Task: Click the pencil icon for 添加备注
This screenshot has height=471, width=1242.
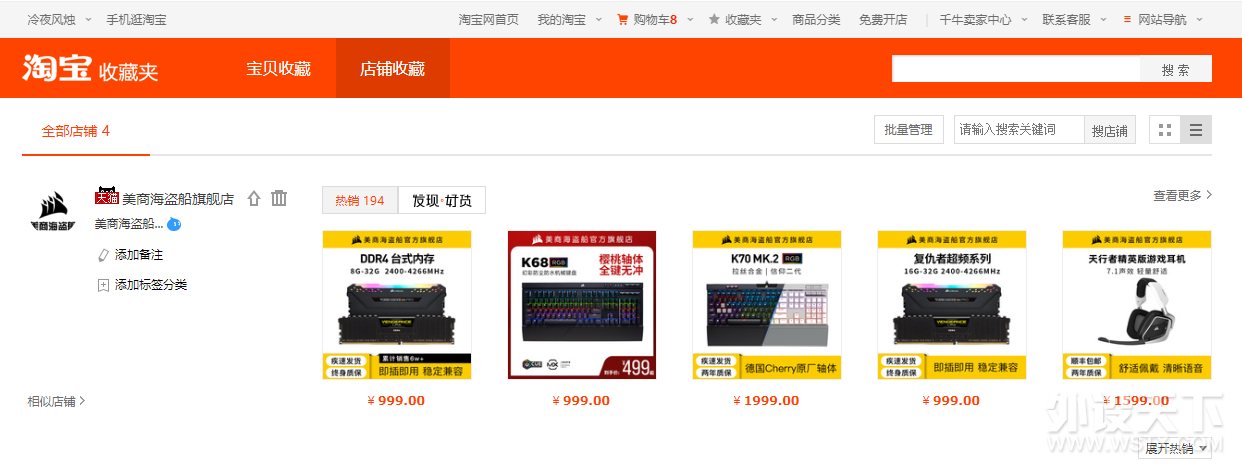Action: [102, 255]
